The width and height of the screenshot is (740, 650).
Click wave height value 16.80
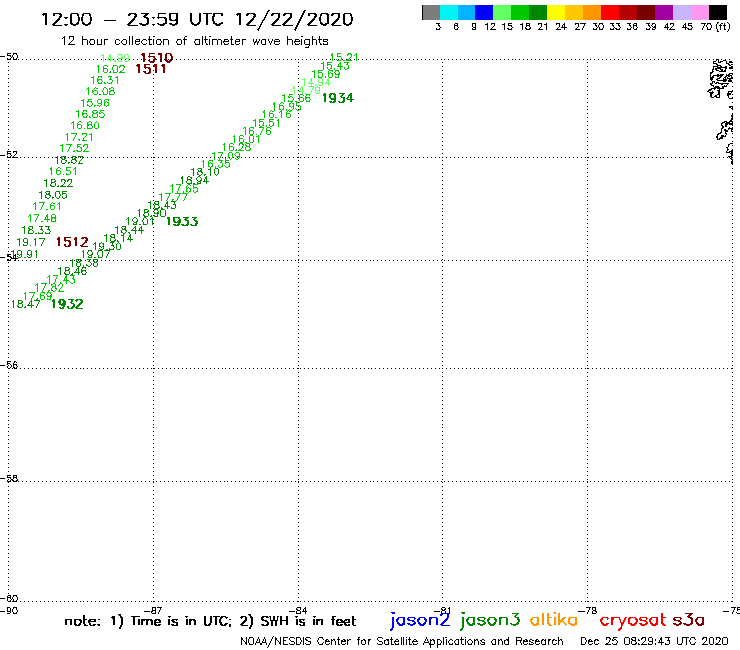pos(85,126)
